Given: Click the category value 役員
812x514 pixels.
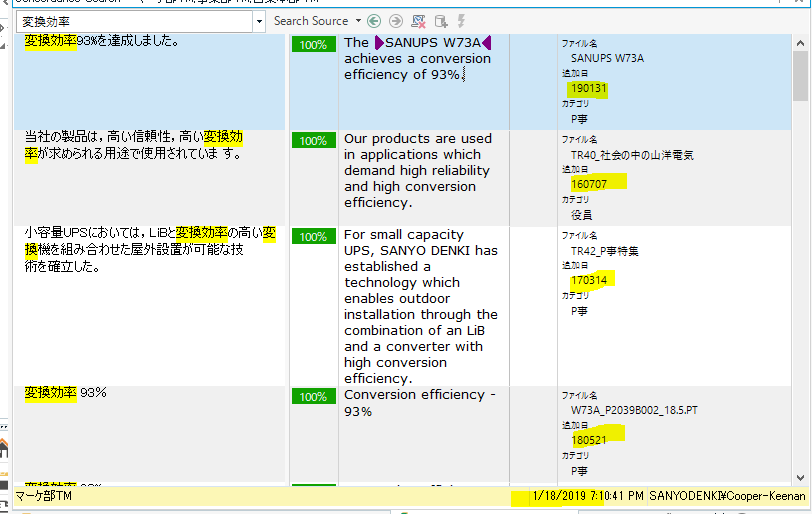Looking at the screenshot, I should pyautogui.click(x=581, y=215).
